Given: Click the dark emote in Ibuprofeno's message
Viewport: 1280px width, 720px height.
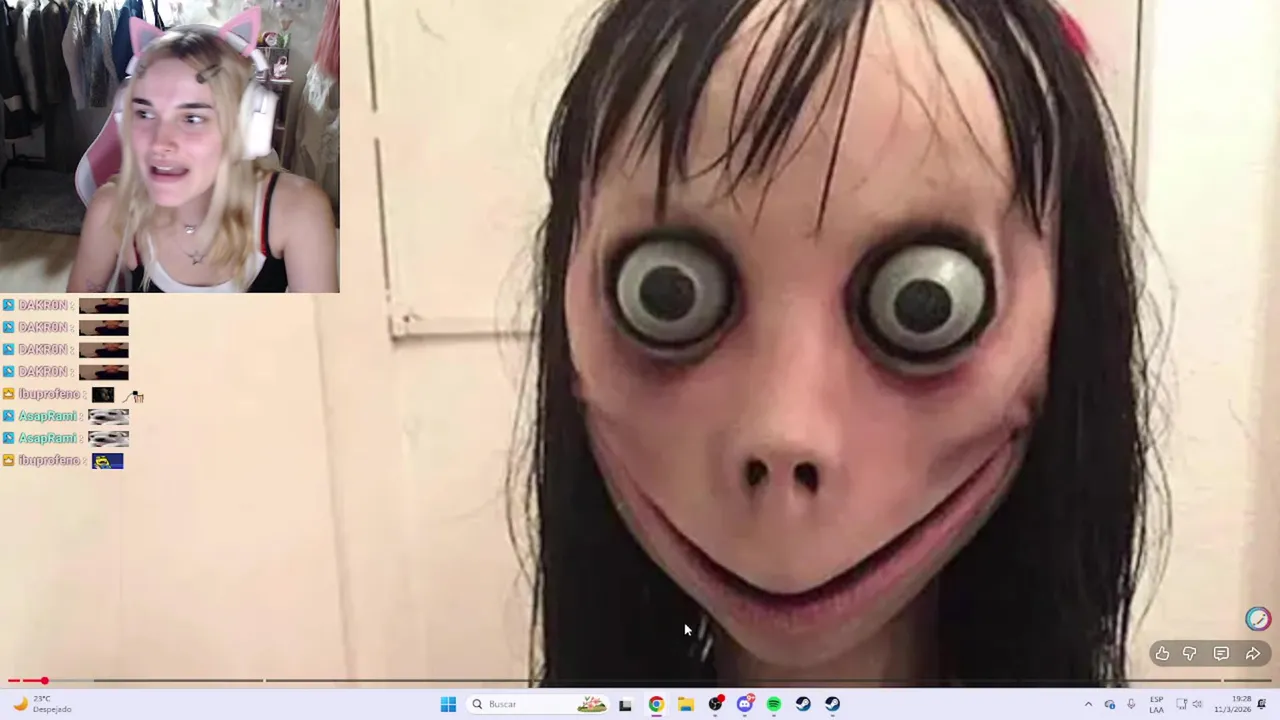Looking at the screenshot, I should [103, 394].
